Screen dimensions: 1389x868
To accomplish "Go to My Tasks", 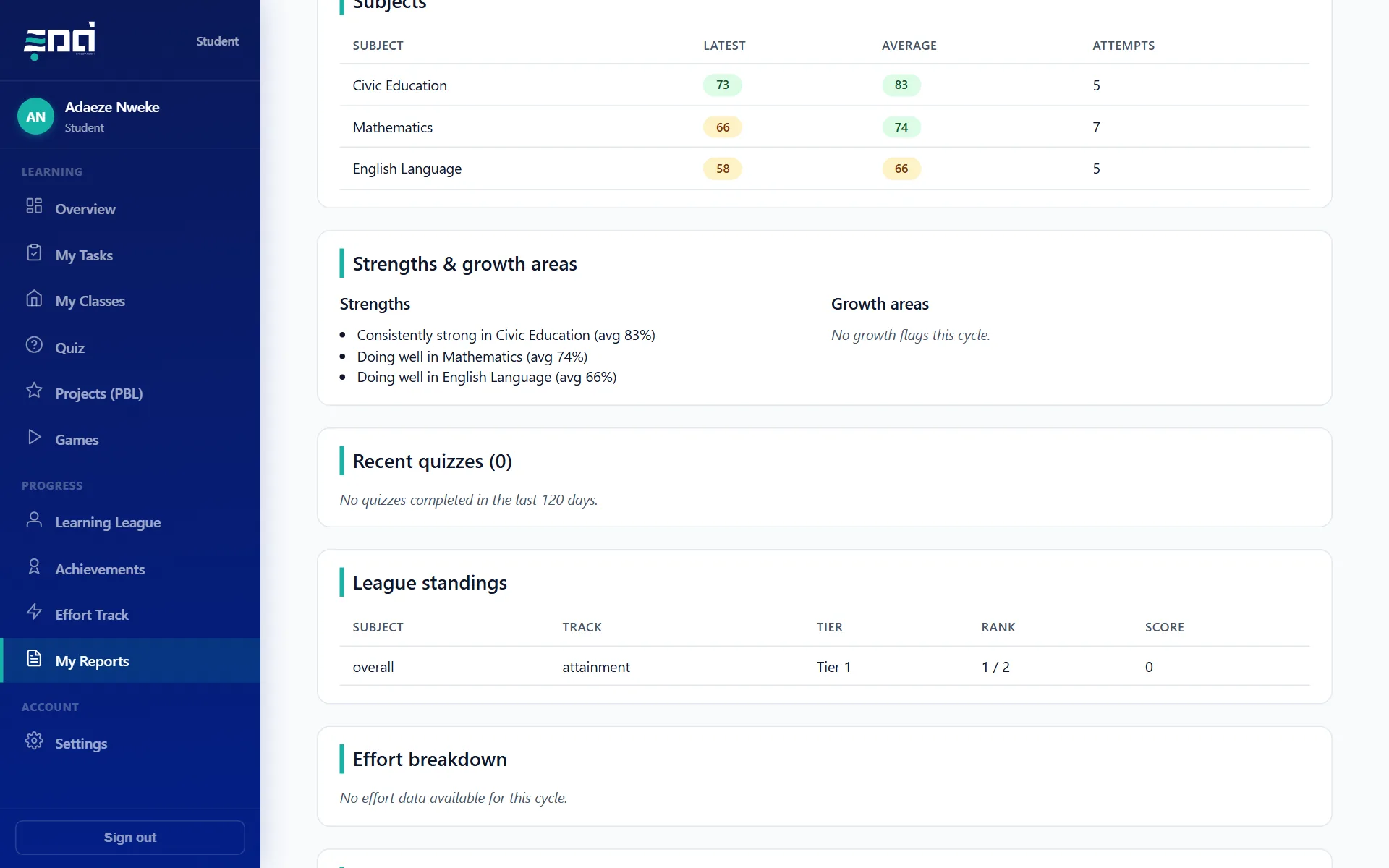I will pyautogui.click(x=130, y=255).
